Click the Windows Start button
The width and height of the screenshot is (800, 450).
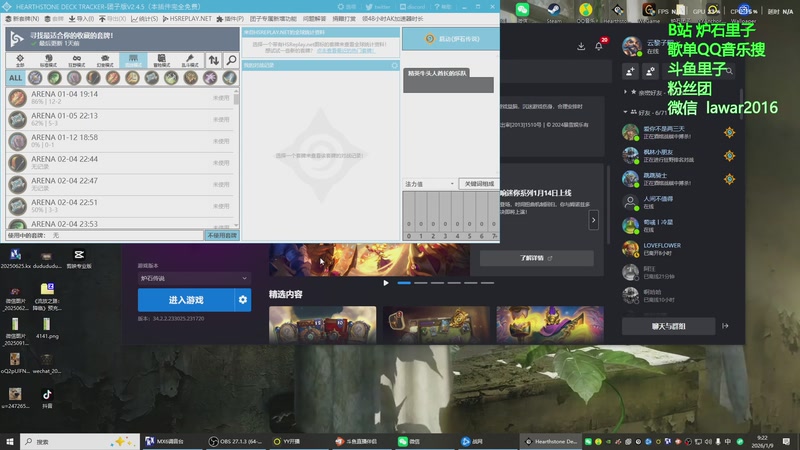click(x=10, y=441)
